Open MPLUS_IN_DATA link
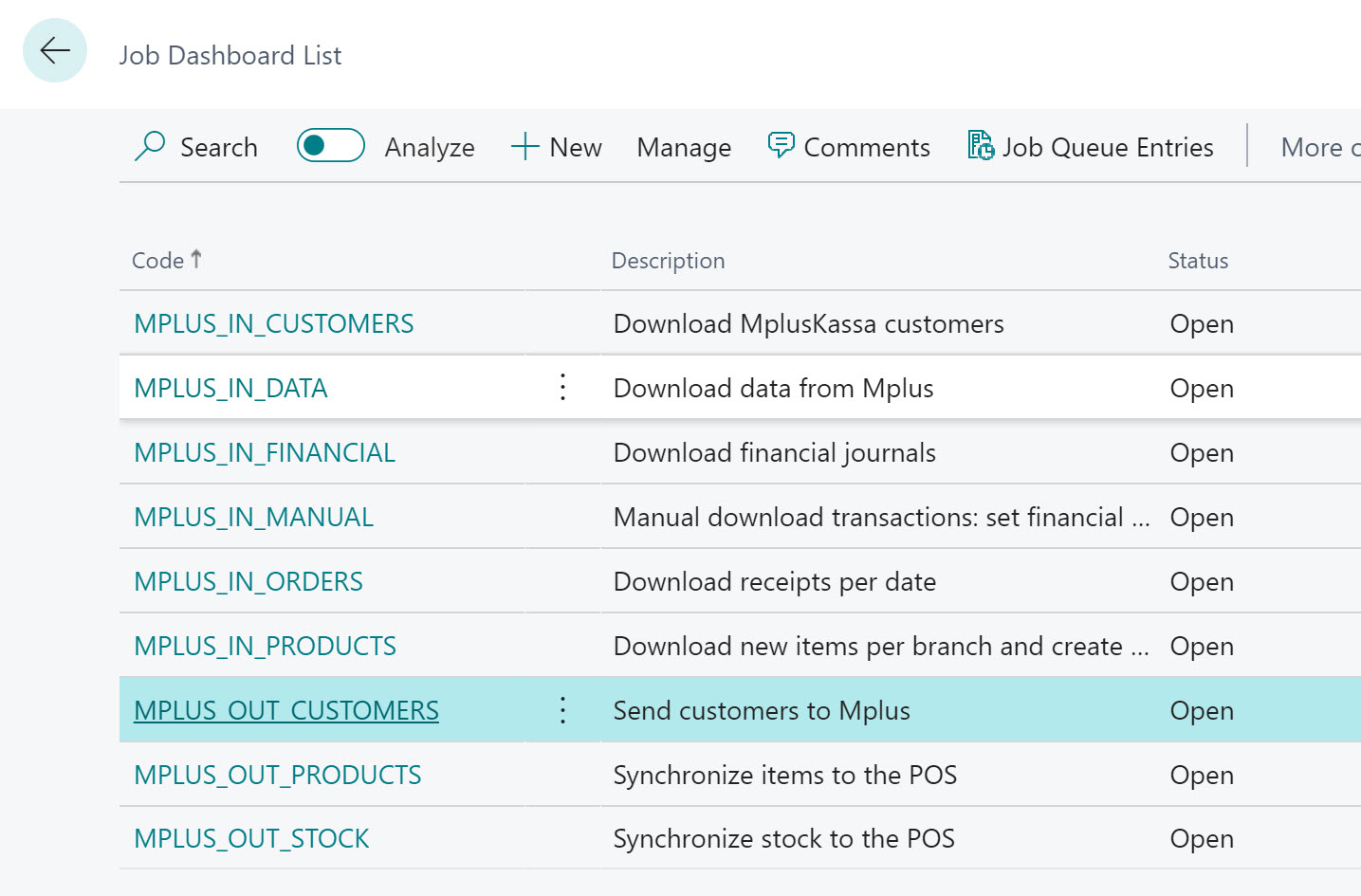Viewport: 1361px width, 896px height. [230, 388]
